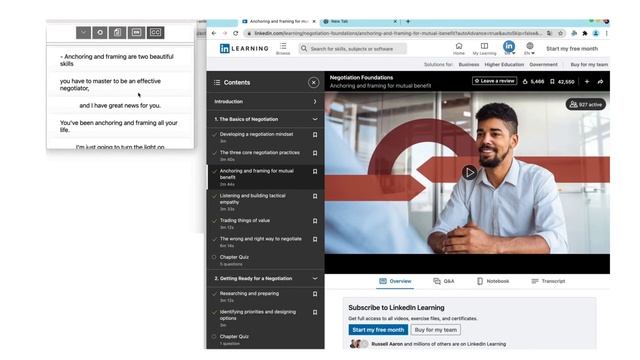Open a new tab with plus button

tap(408, 21)
